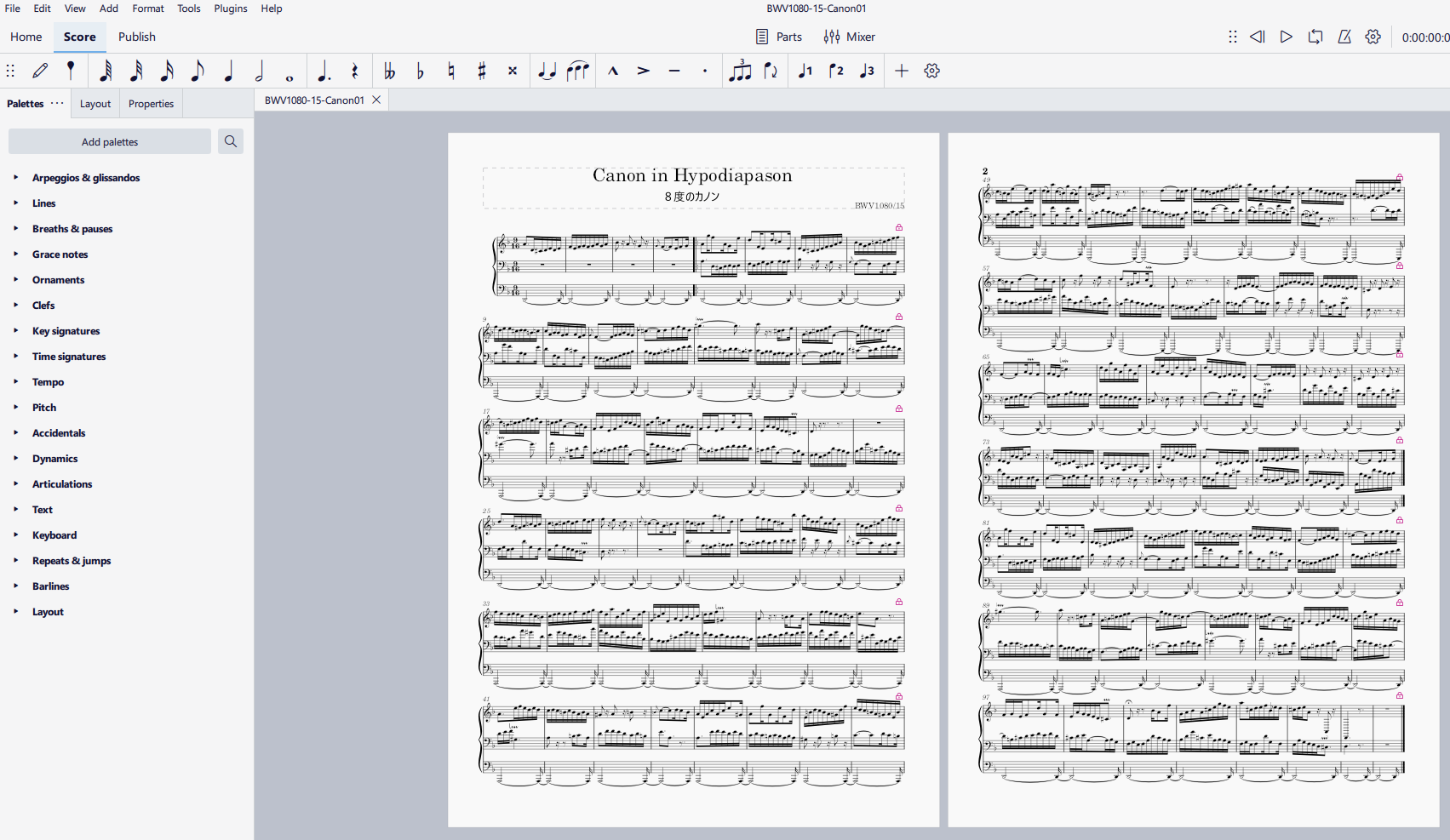Open the Format menu
The width and height of the screenshot is (1450, 840).
click(x=148, y=9)
